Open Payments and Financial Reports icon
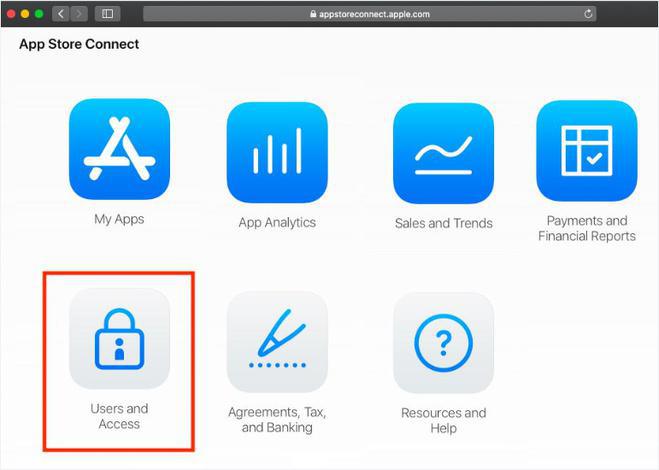The image size is (659, 470). pyautogui.click(x=587, y=151)
